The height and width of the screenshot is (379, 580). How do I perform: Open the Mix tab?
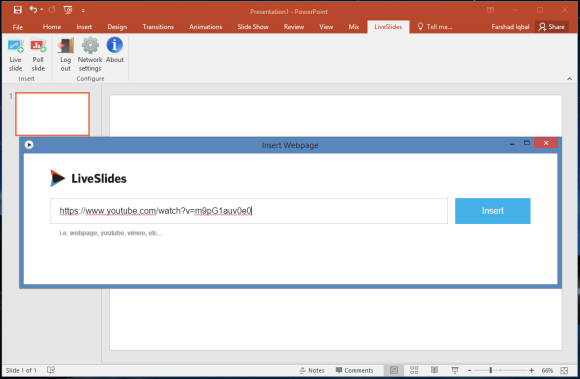click(x=354, y=27)
